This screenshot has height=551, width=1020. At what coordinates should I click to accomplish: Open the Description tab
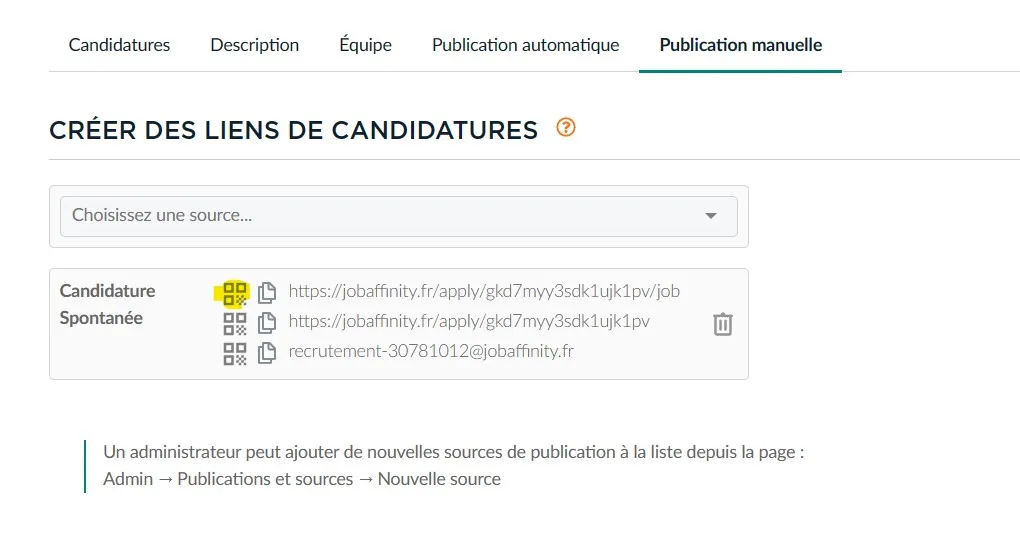click(x=254, y=45)
